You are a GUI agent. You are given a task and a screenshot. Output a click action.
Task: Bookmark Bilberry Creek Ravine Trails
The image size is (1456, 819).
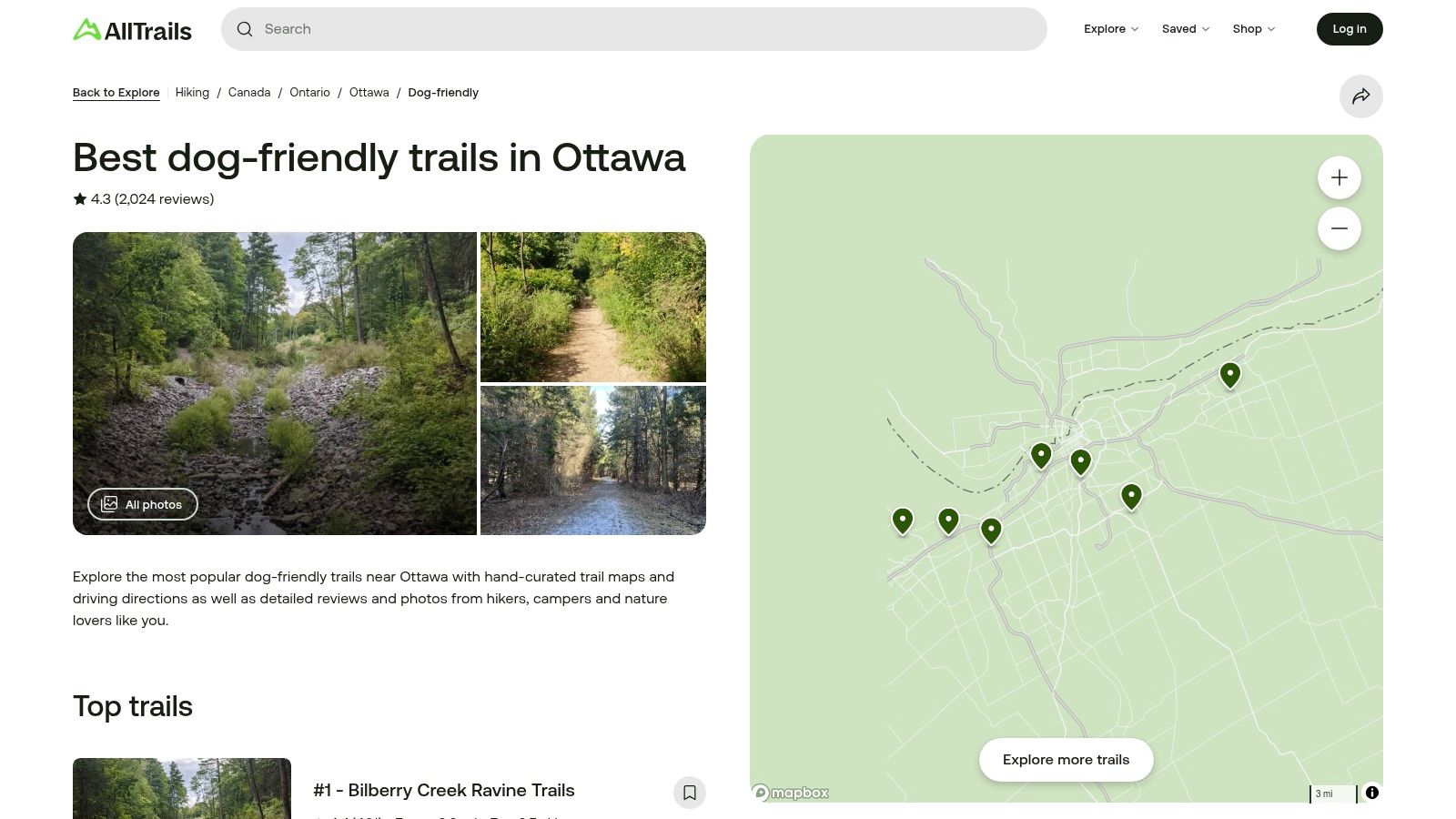pos(690,793)
